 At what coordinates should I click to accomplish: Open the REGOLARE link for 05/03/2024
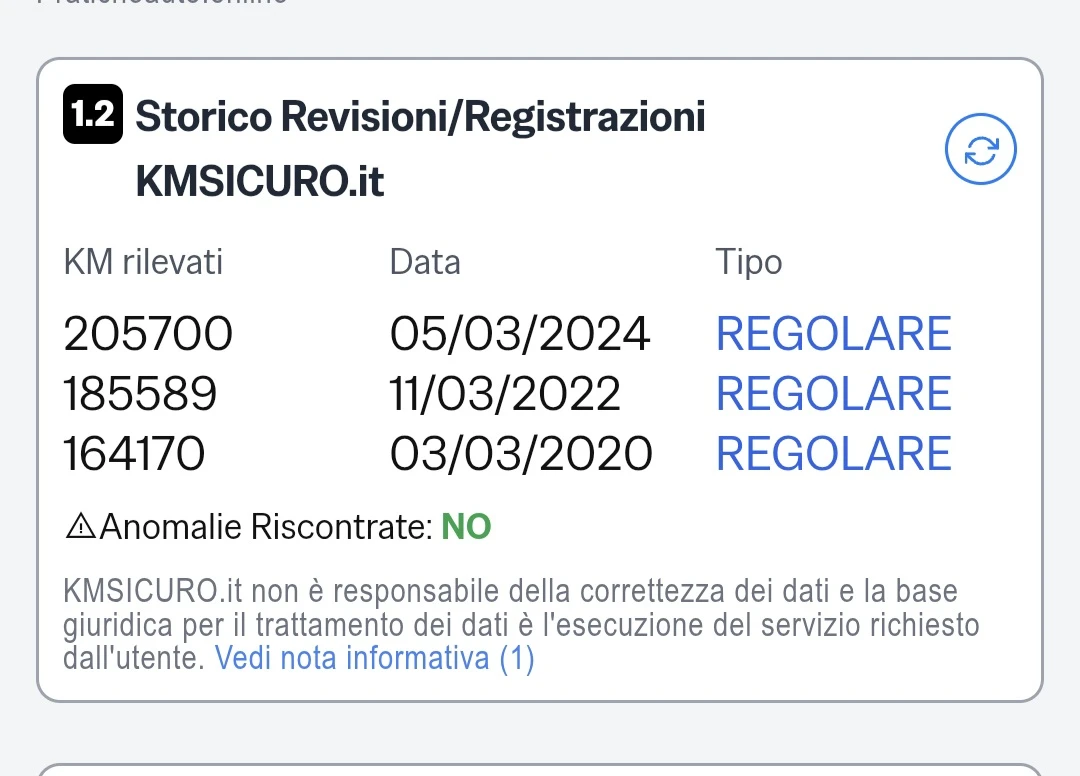[x=833, y=334]
